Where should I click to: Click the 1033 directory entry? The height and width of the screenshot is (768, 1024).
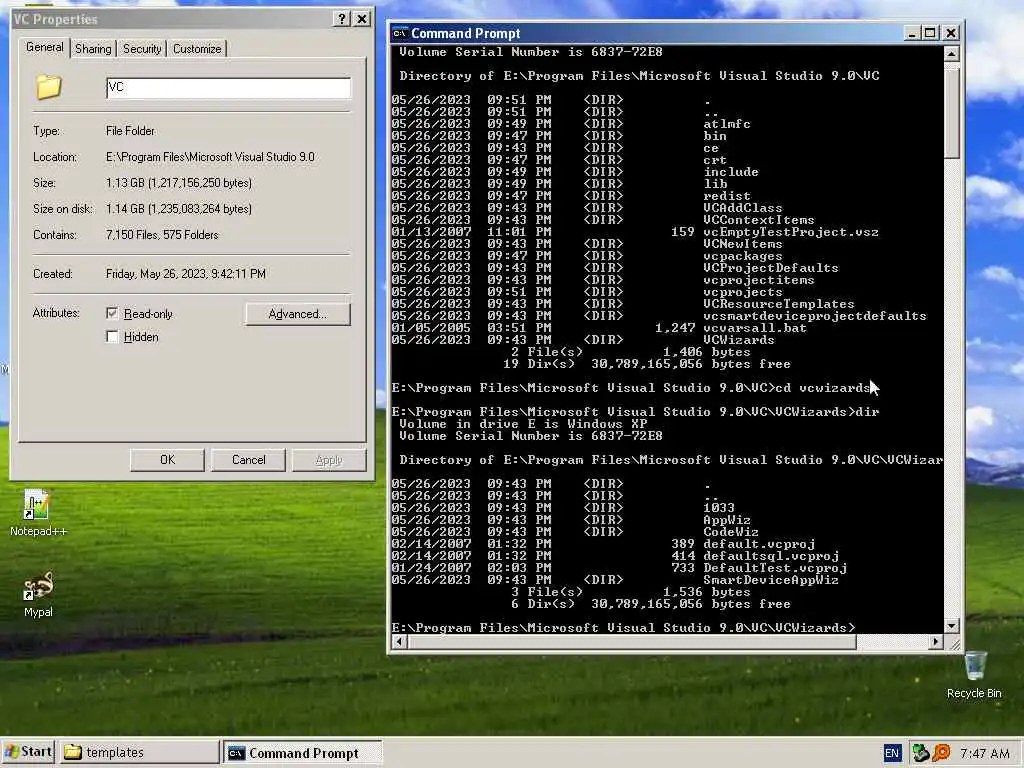coord(718,508)
